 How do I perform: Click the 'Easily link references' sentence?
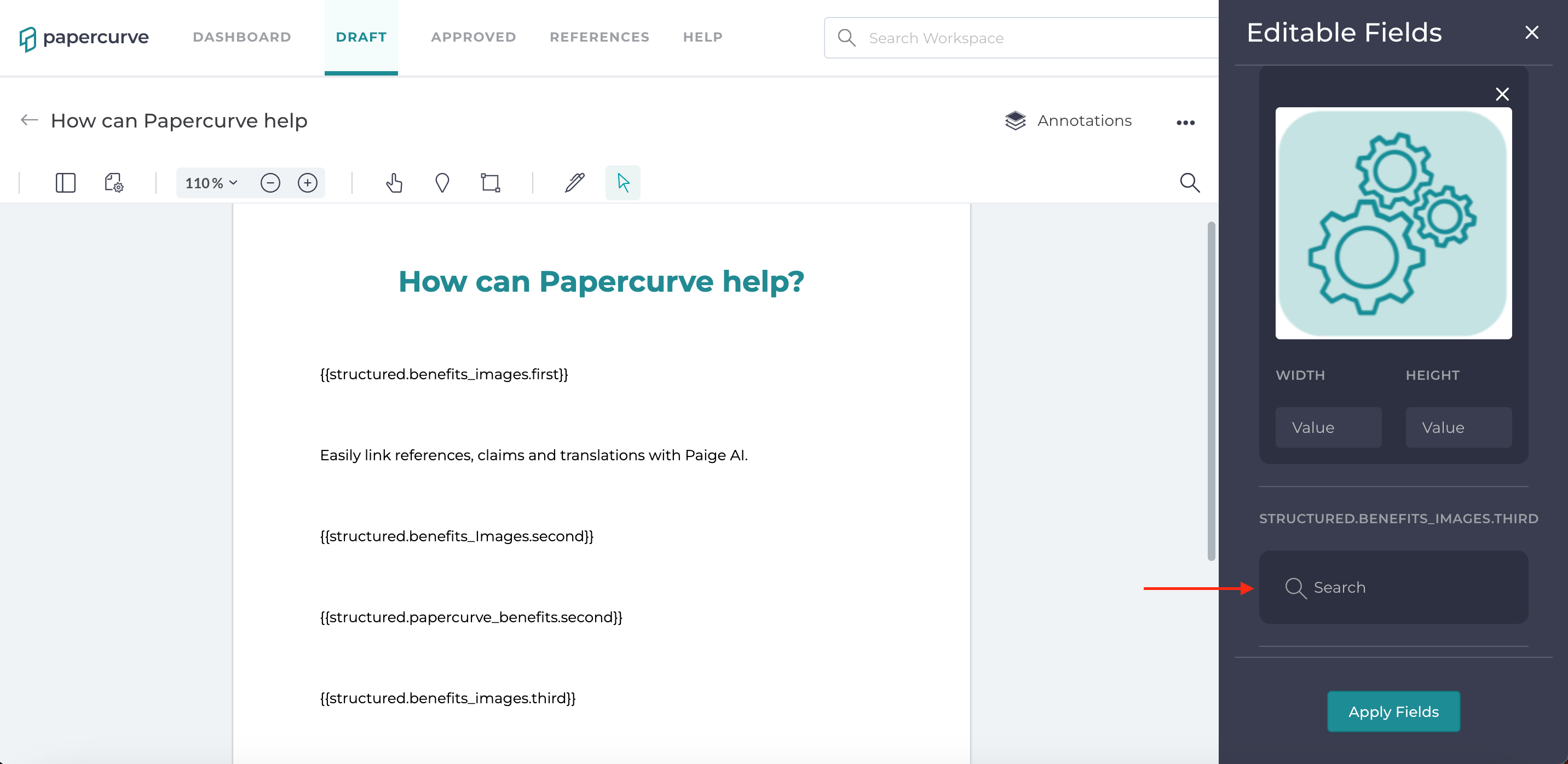[534, 455]
